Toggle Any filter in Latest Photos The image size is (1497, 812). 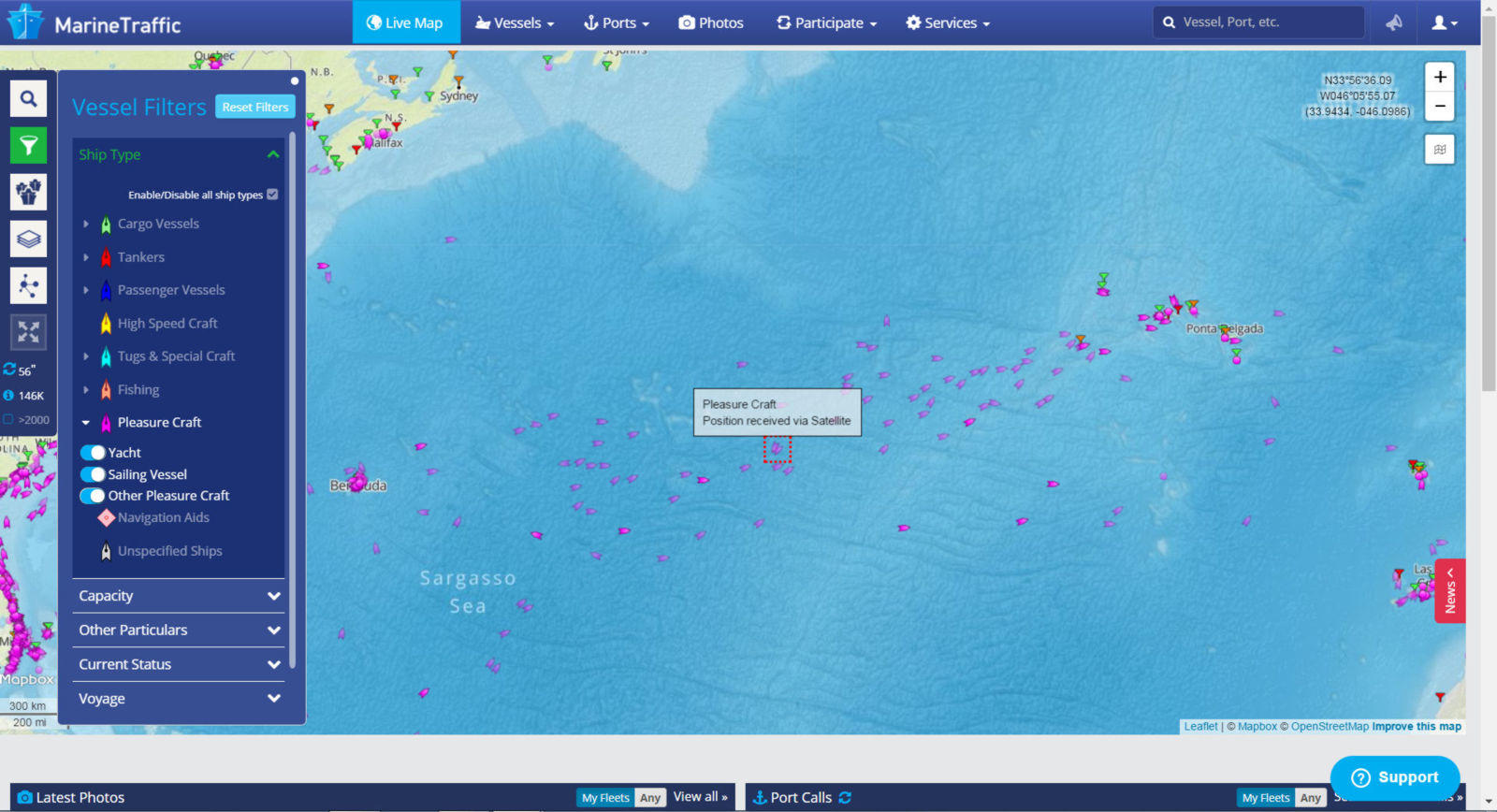pos(650,797)
